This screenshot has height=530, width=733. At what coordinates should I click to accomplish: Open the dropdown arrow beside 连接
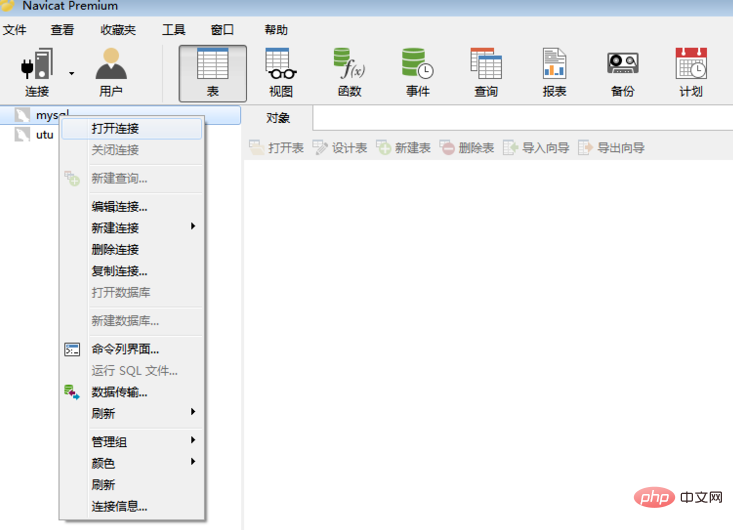72,73
